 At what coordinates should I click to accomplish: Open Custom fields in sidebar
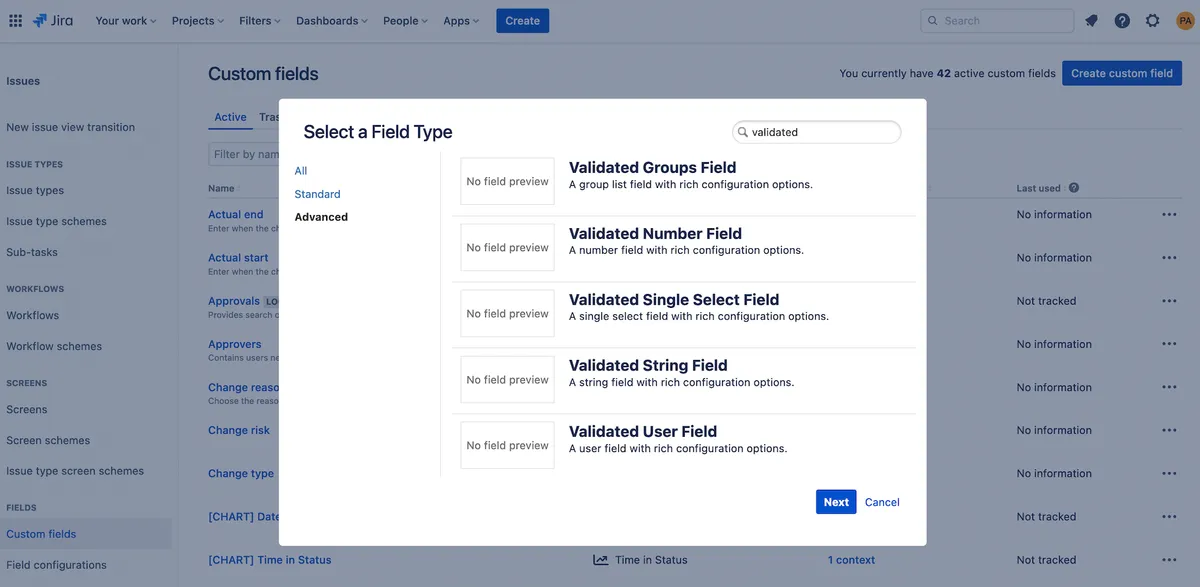[x=41, y=534]
